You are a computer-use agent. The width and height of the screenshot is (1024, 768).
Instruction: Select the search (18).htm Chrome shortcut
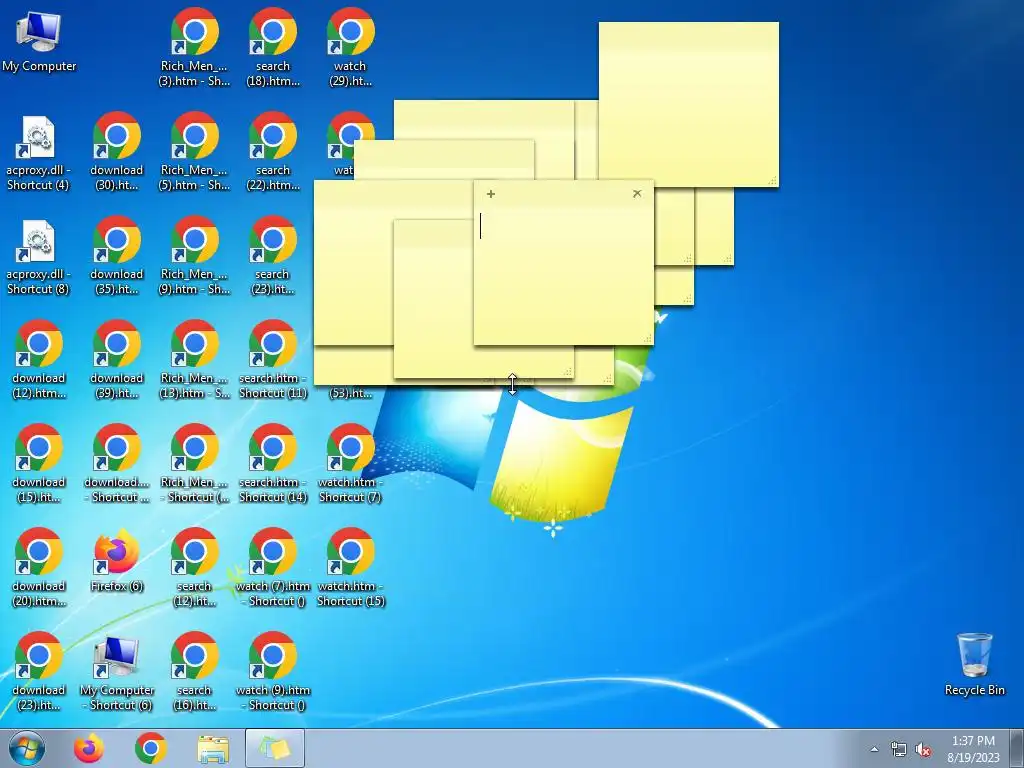pos(273,47)
